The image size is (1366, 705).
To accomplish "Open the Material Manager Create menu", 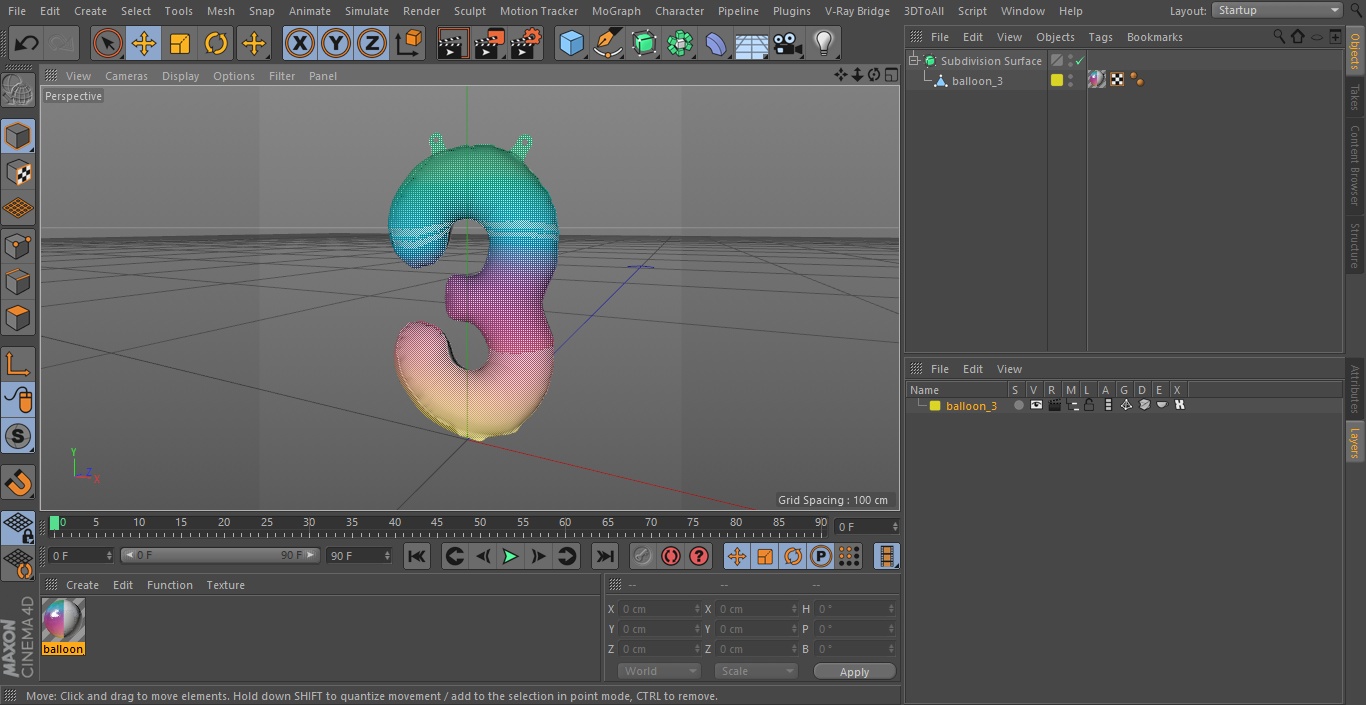I will point(82,585).
